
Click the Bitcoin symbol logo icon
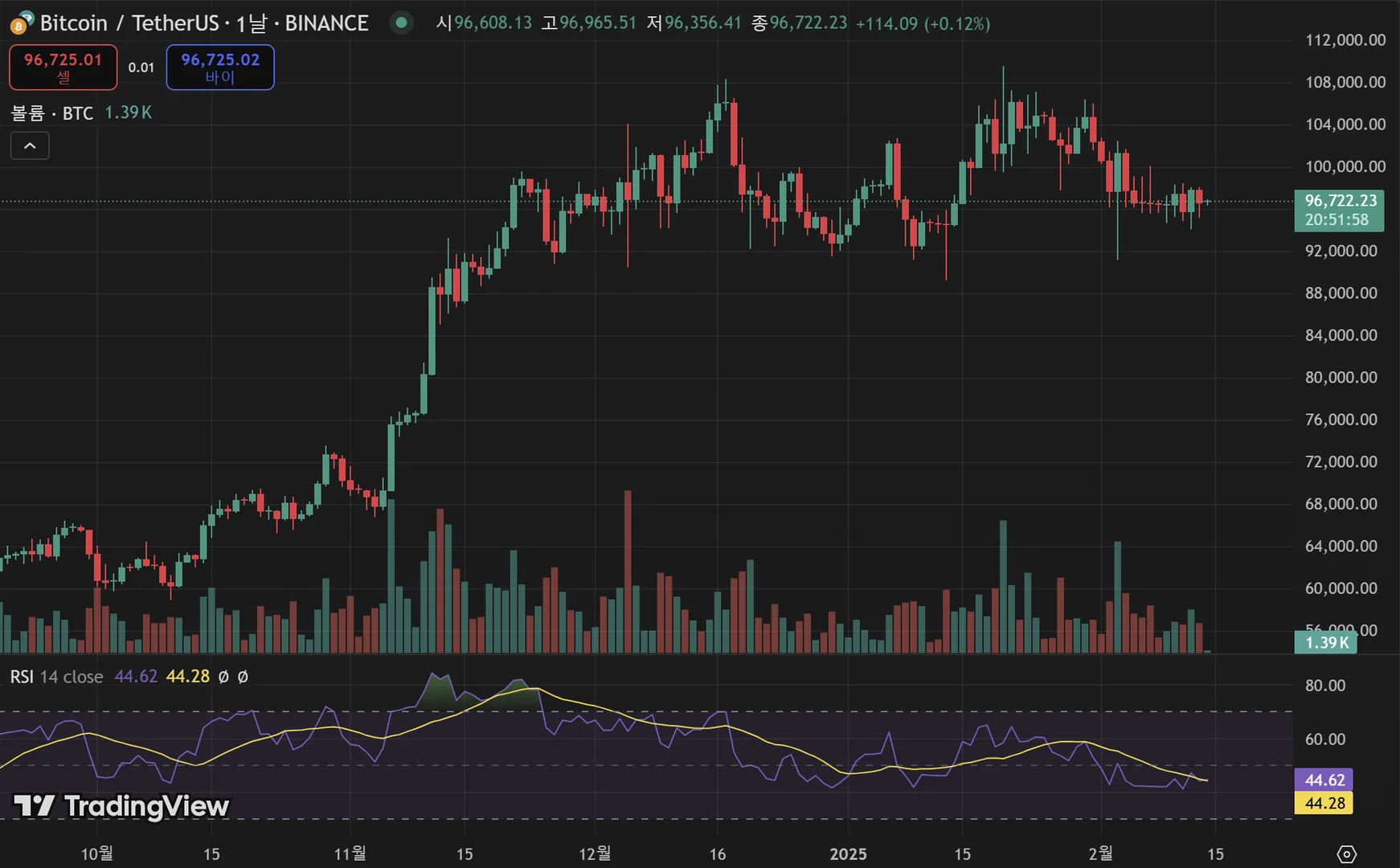tap(21, 23)
